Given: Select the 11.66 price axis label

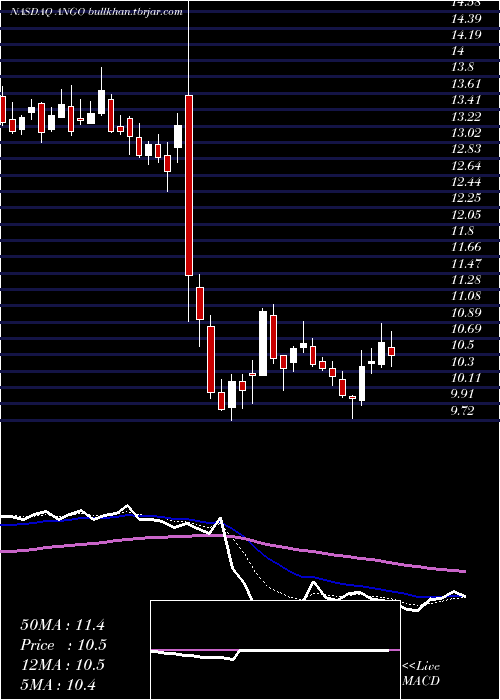Looking at the screenshot, I should tap(466, 247).
